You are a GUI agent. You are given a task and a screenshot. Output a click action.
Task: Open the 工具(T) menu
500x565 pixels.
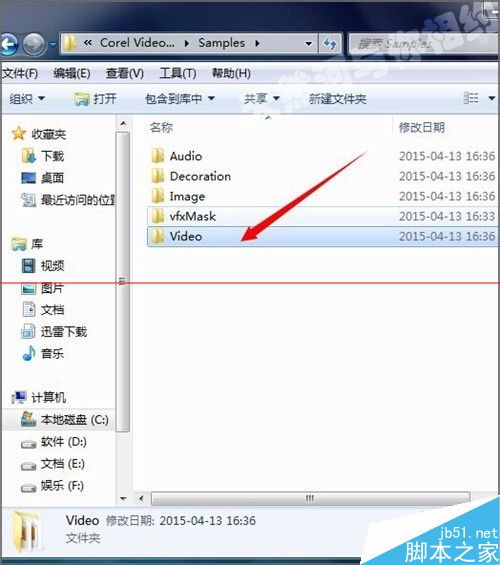point(178,74)
